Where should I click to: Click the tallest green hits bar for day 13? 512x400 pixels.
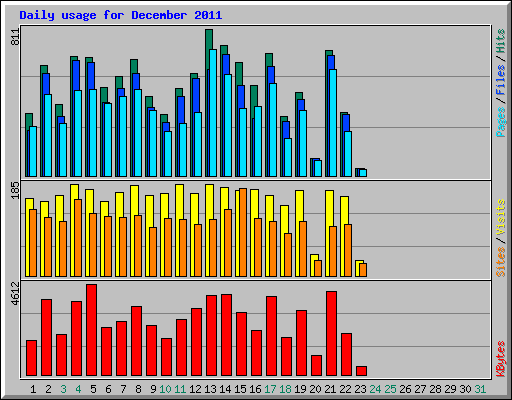click(209, 39)
